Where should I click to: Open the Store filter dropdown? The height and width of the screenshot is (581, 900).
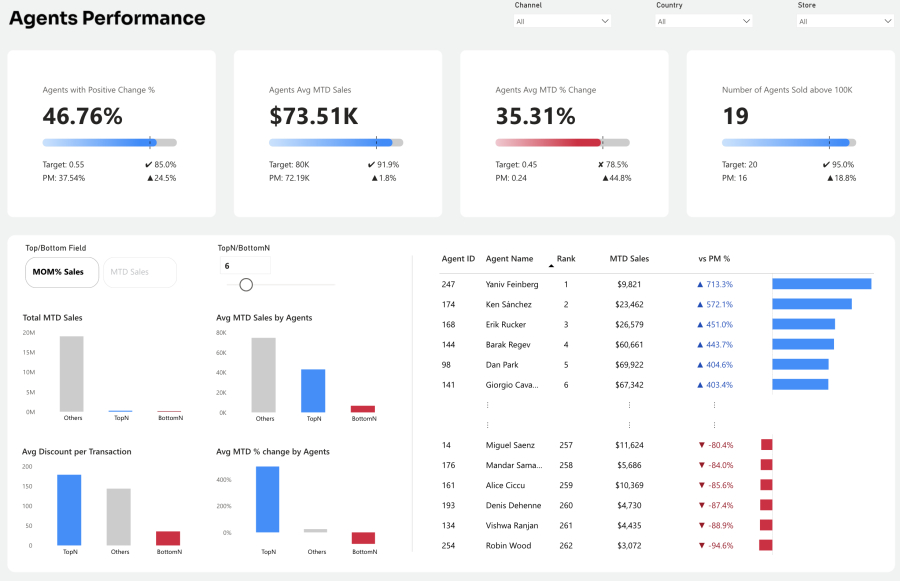[x=845, y=21]
